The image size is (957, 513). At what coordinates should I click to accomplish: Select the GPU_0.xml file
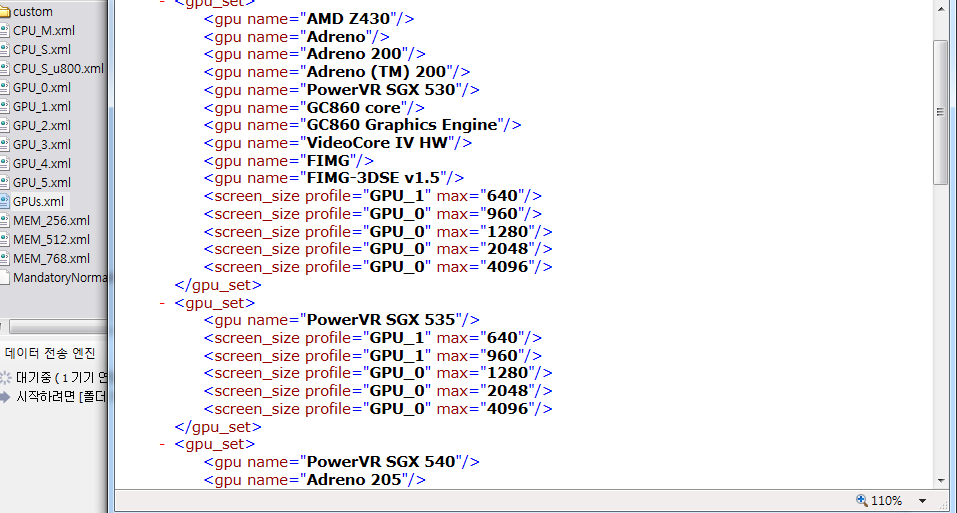tap(42, 87)
